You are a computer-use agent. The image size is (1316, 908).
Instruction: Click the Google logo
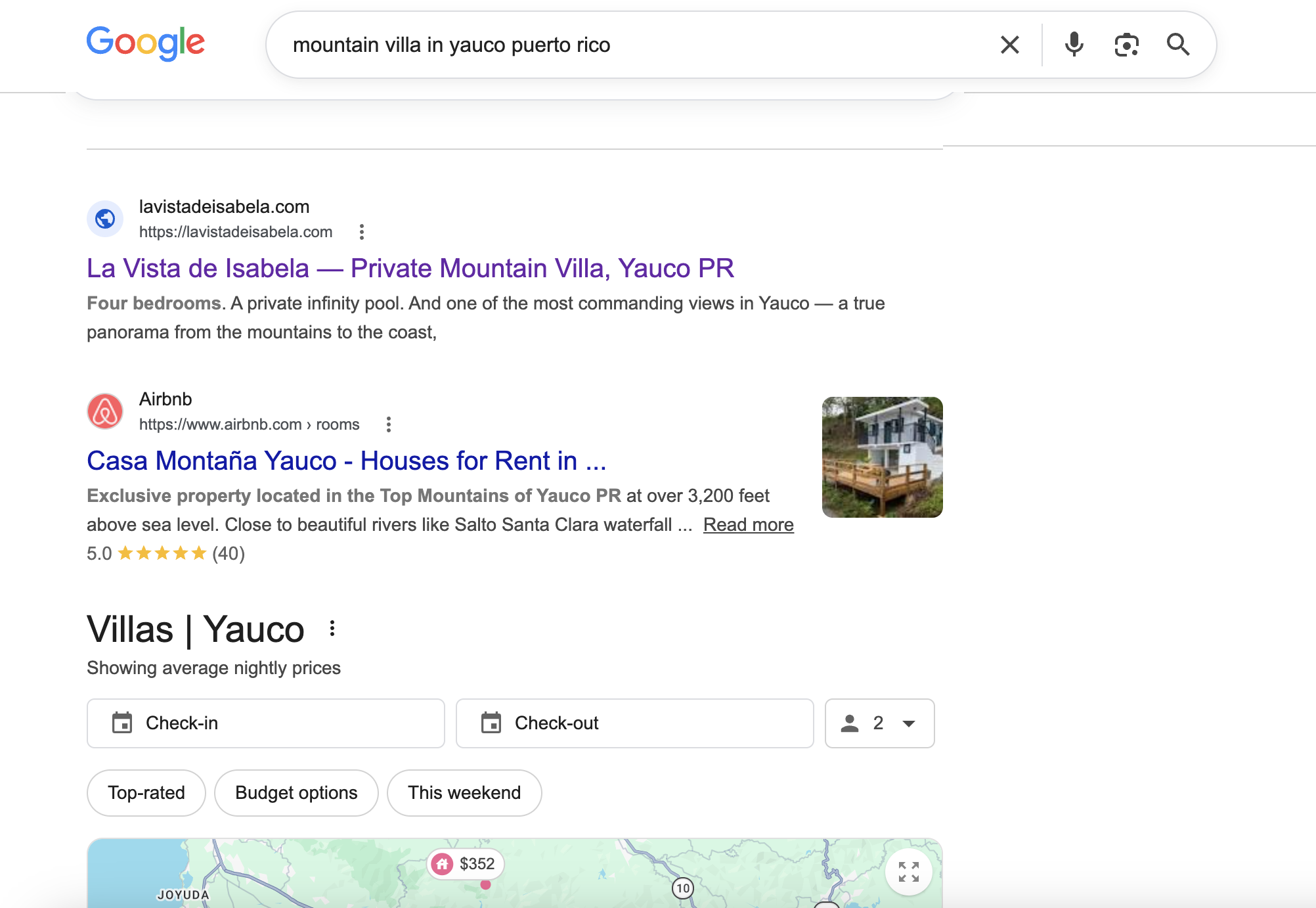[146, 43]
